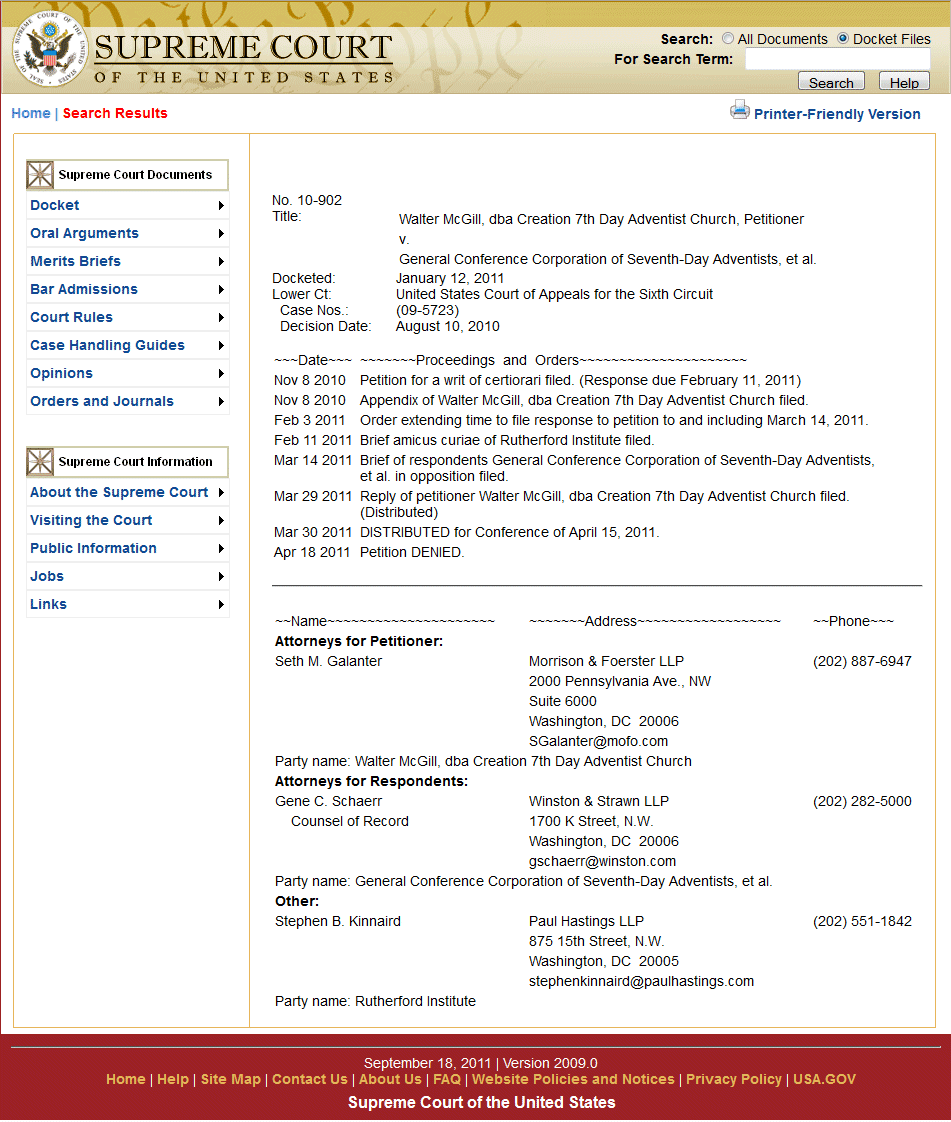
Task: Expand the About the Supreme Court arrow
Action: point(221,492)
